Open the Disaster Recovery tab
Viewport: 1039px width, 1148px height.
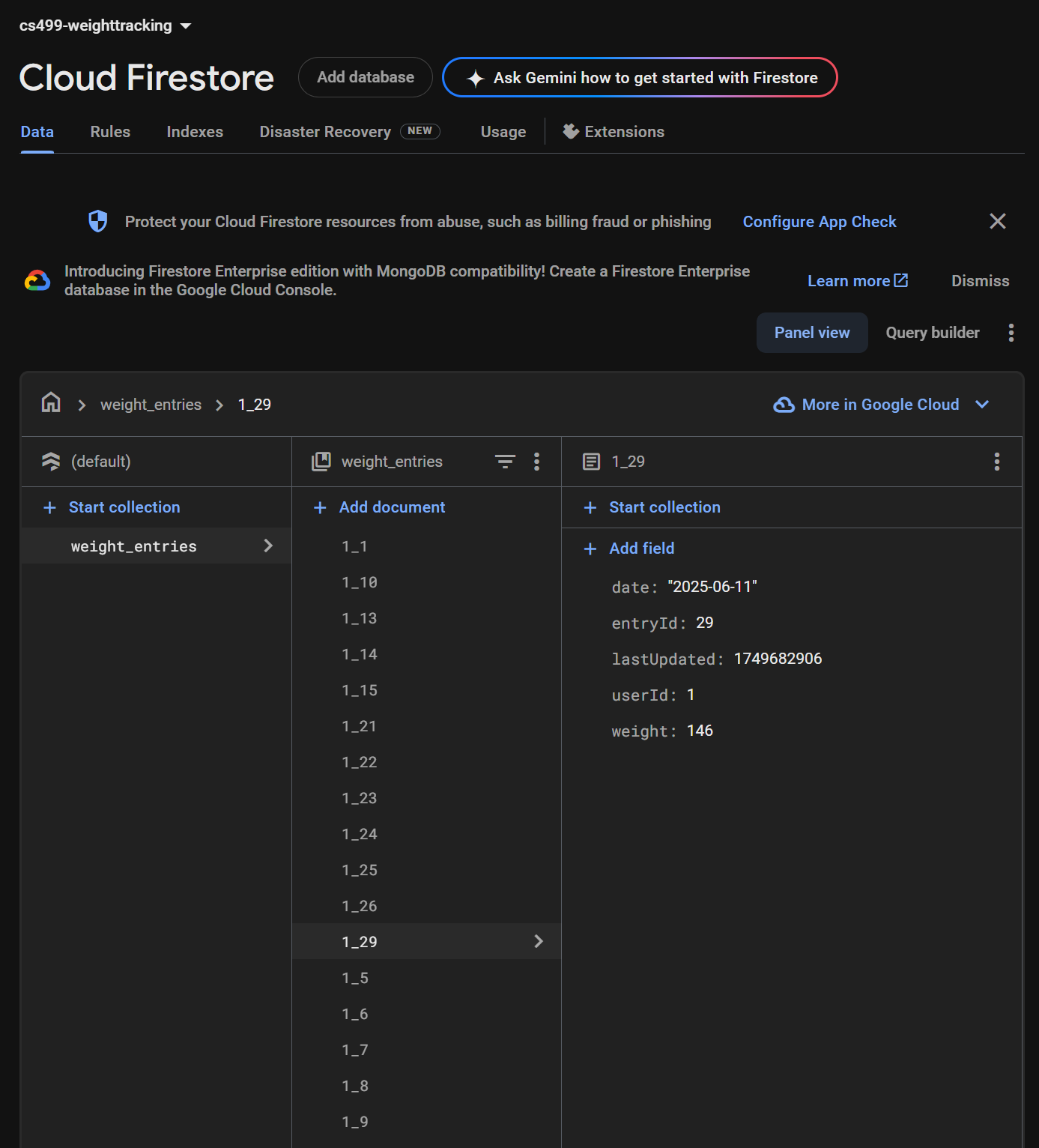tap(349, 132)
